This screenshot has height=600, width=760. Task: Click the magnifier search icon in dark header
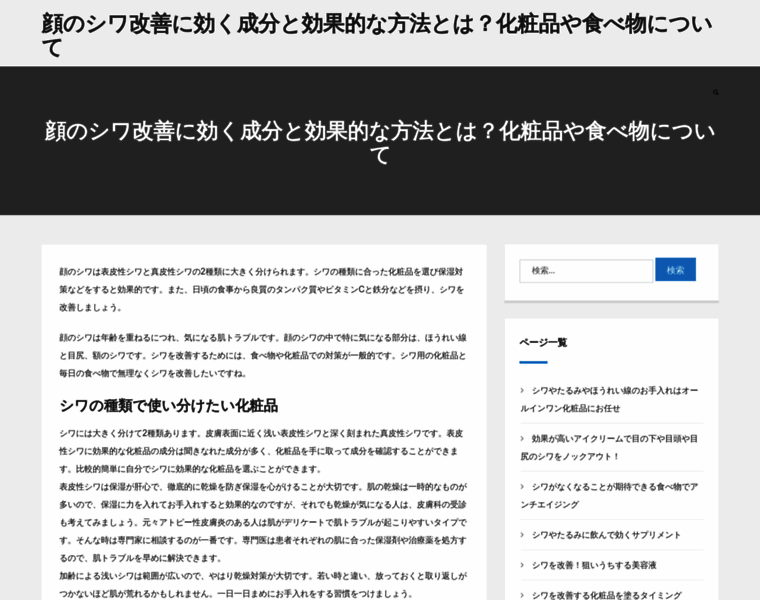[x=715, y=92]
